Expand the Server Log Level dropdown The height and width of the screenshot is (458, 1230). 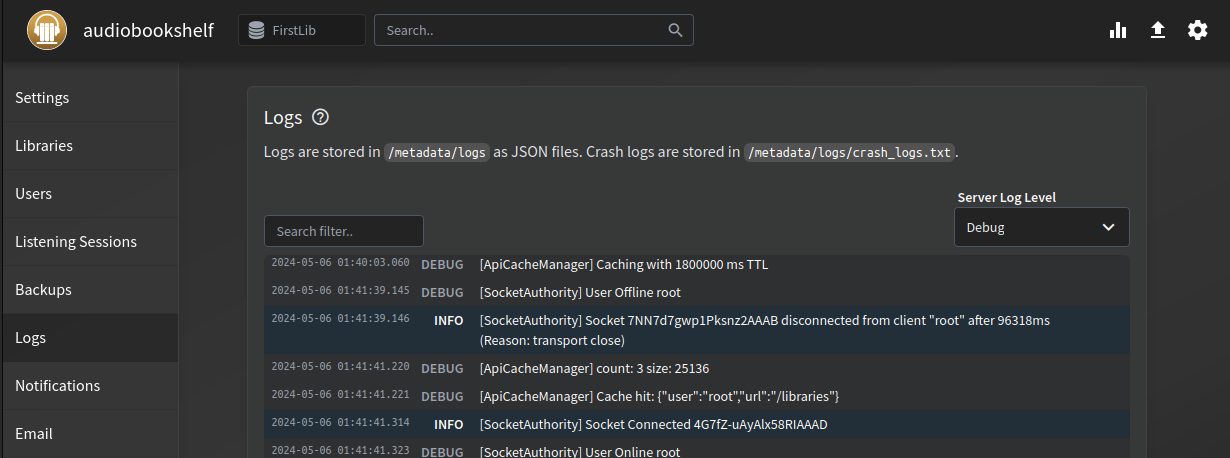(1040, 227)
